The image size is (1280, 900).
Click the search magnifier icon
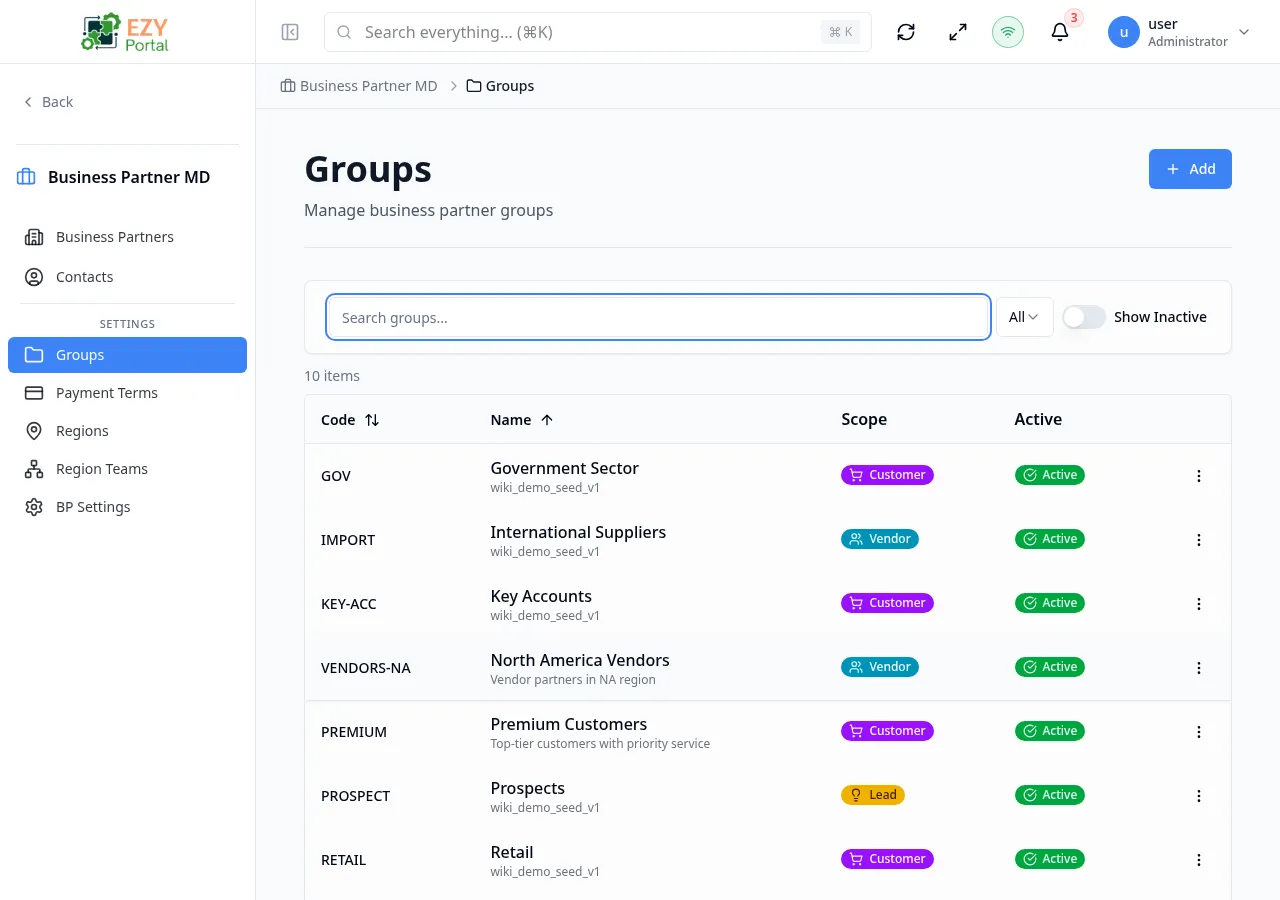point(344,32)
